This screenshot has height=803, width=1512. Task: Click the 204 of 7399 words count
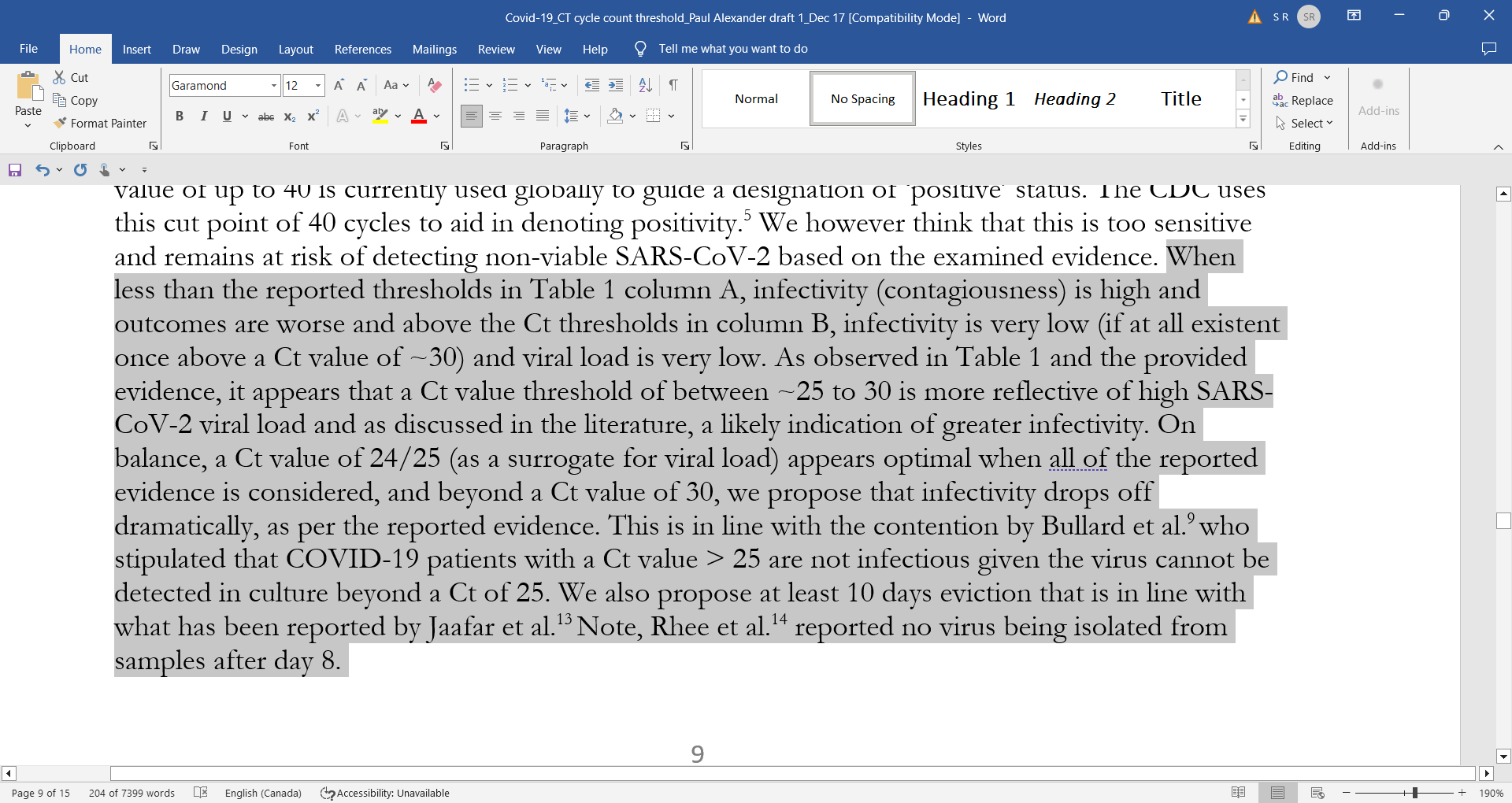click(x=132, y=793)
